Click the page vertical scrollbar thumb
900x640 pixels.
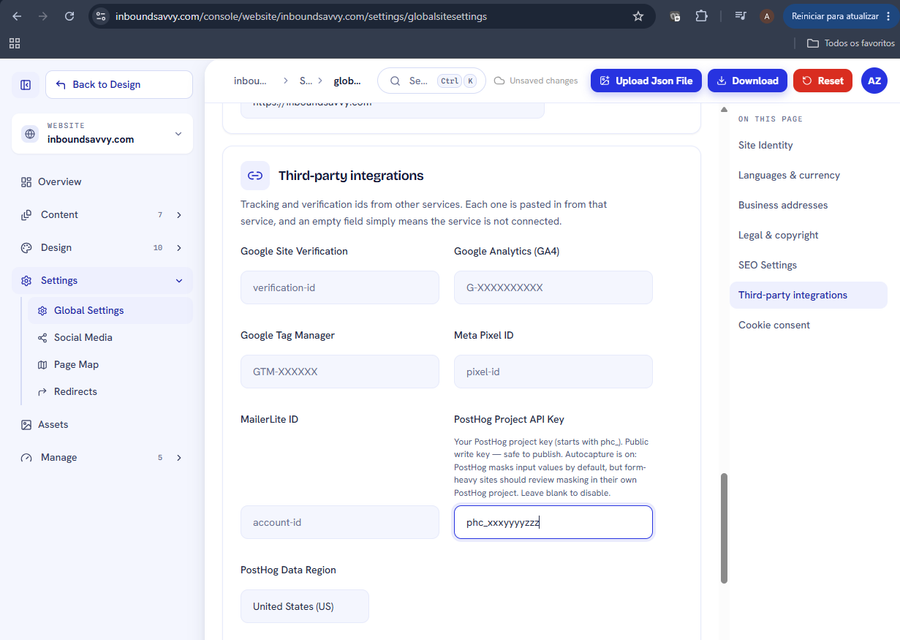724,528
